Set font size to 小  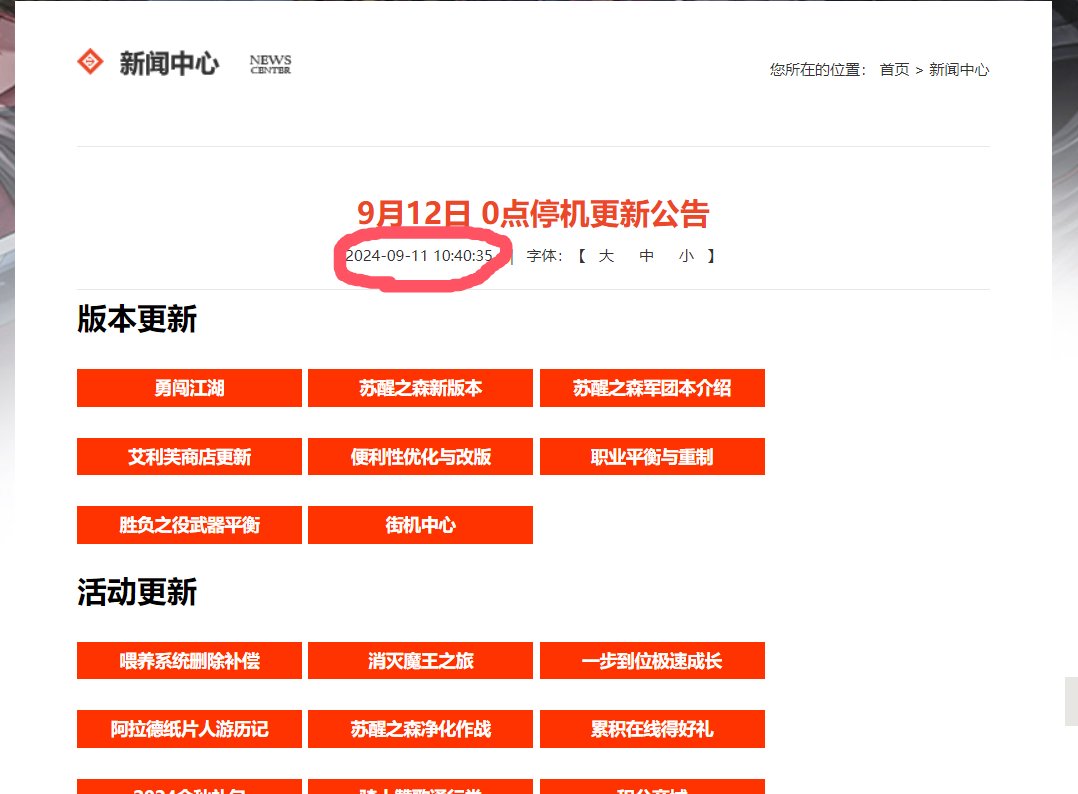[x=686, y=256]
